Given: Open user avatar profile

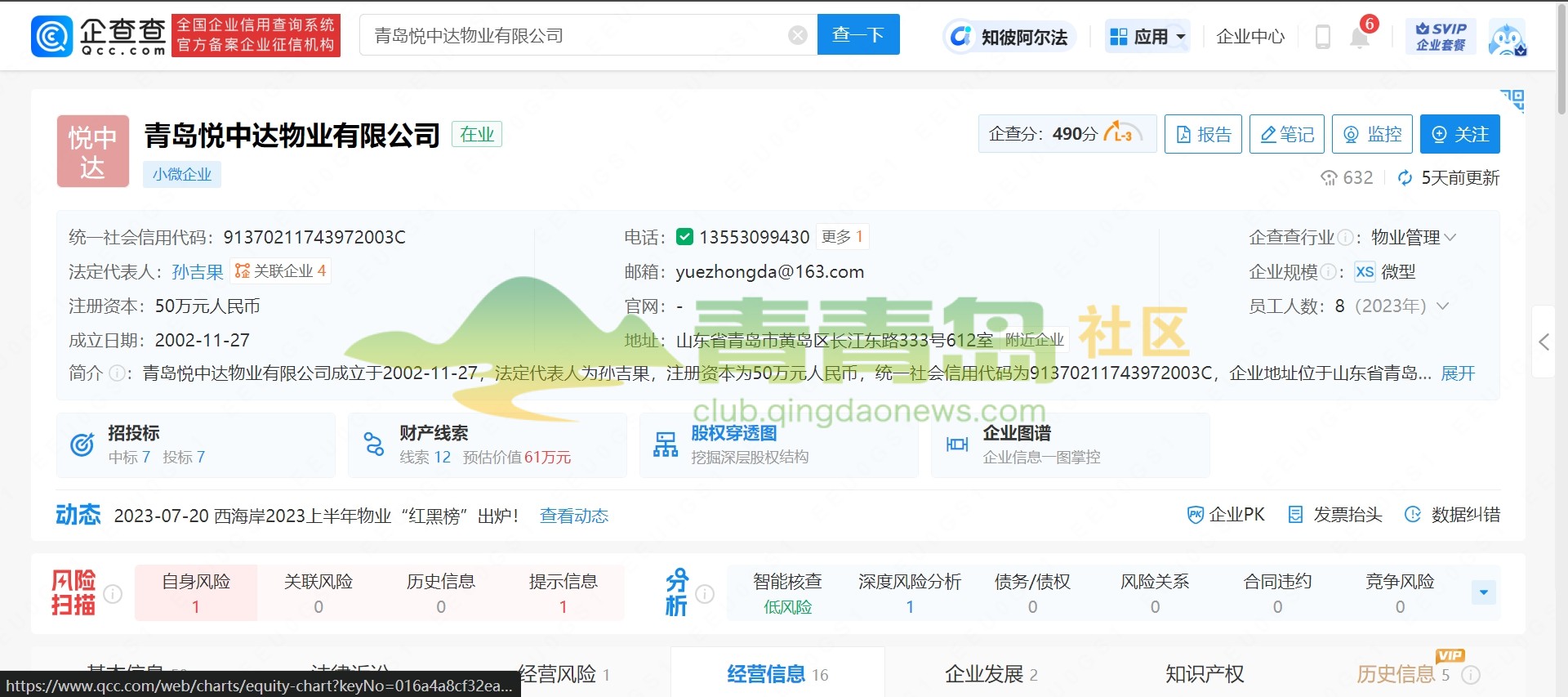Looking at the screenshot, I should coord(1507,38).
